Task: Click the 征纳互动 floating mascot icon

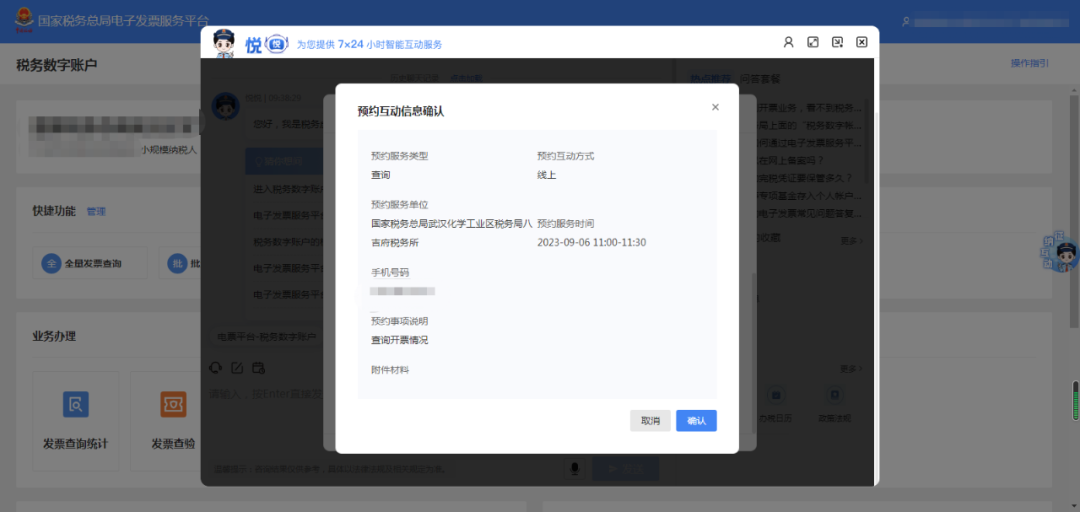Action: 1061,254
